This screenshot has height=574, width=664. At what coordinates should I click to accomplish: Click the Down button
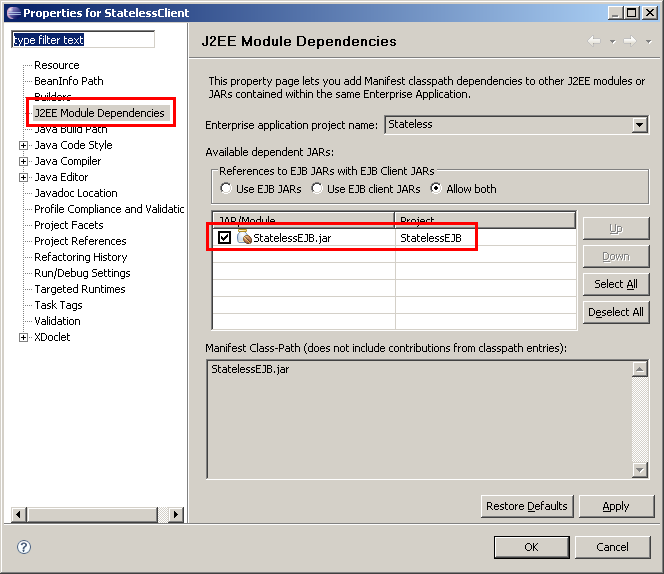pyautogui.click(x=616, y=256)
